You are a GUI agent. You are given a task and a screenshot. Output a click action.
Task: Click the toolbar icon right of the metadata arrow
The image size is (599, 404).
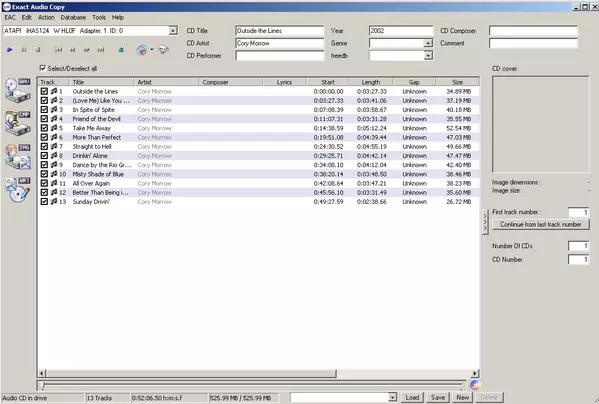coord(164,50)
